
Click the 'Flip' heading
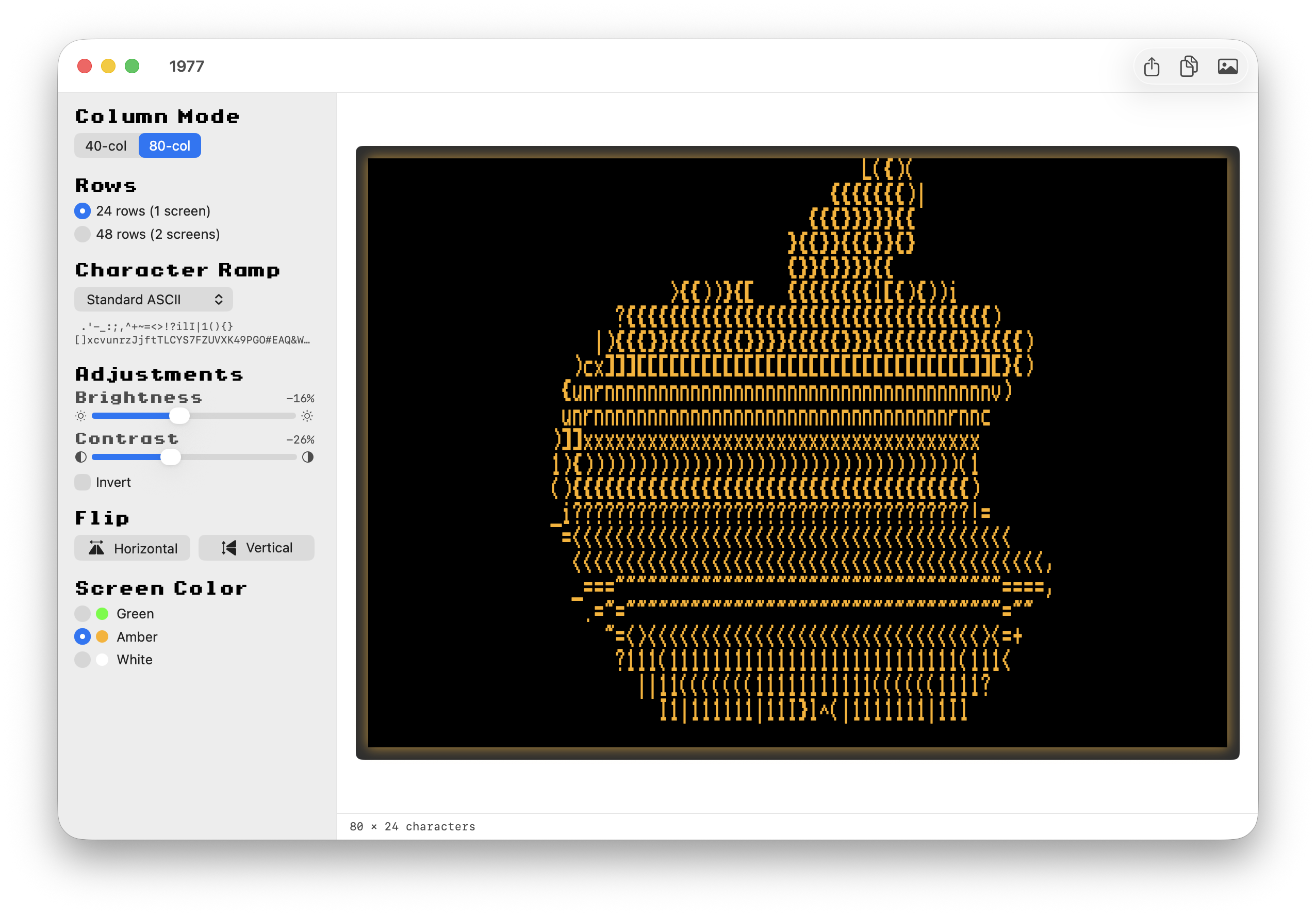click(102, 518)
